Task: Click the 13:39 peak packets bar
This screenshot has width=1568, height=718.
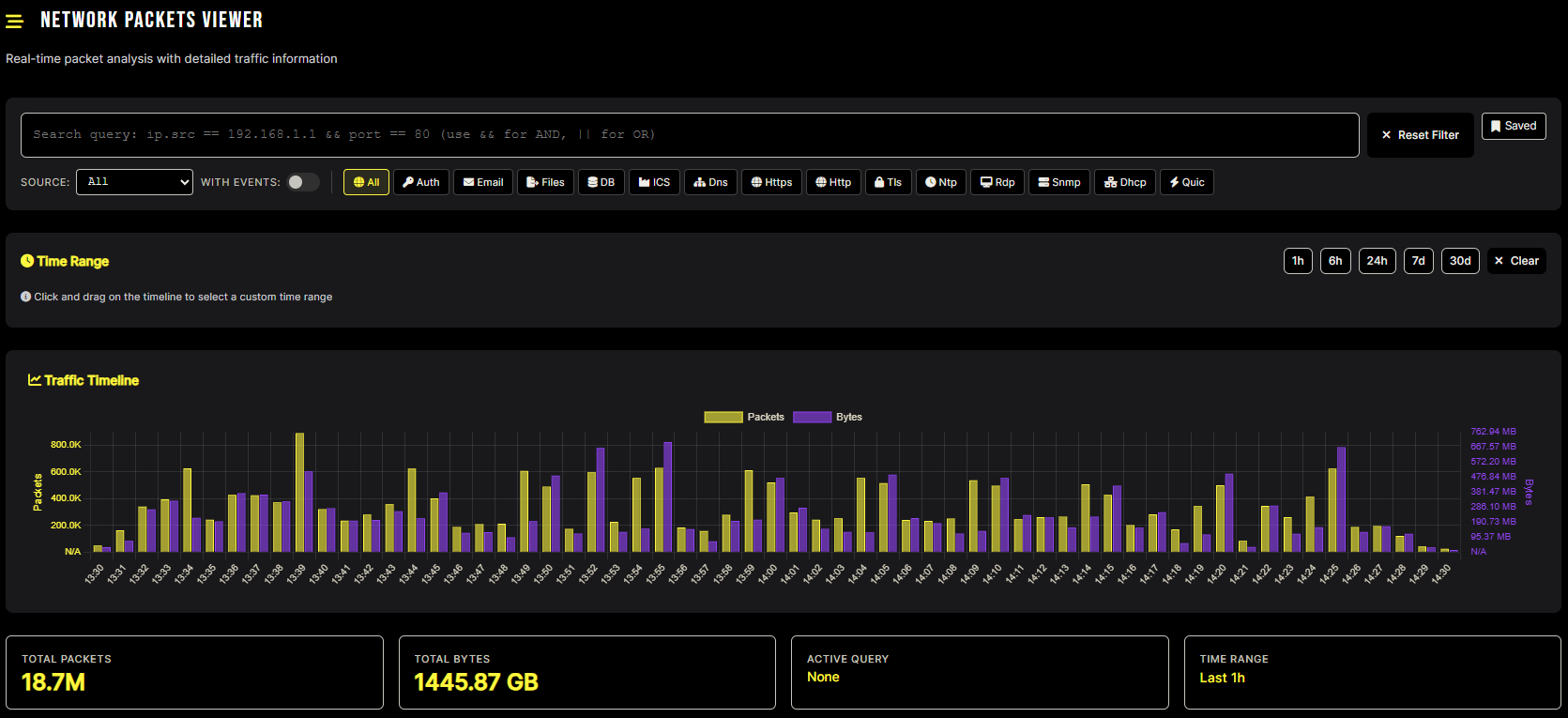Action: click(x=300, y=492)
